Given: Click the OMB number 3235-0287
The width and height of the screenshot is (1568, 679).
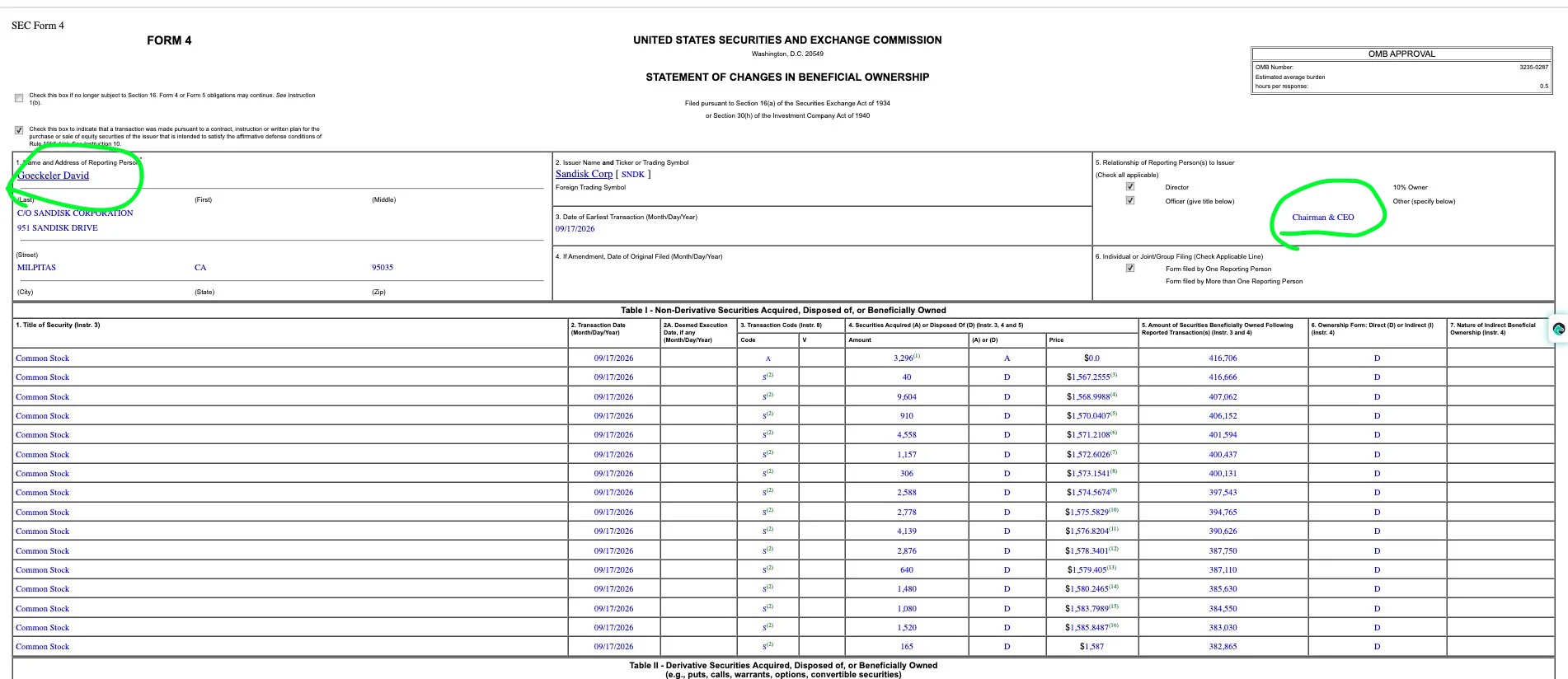Looking at the screenshot, I should 1533,67.
